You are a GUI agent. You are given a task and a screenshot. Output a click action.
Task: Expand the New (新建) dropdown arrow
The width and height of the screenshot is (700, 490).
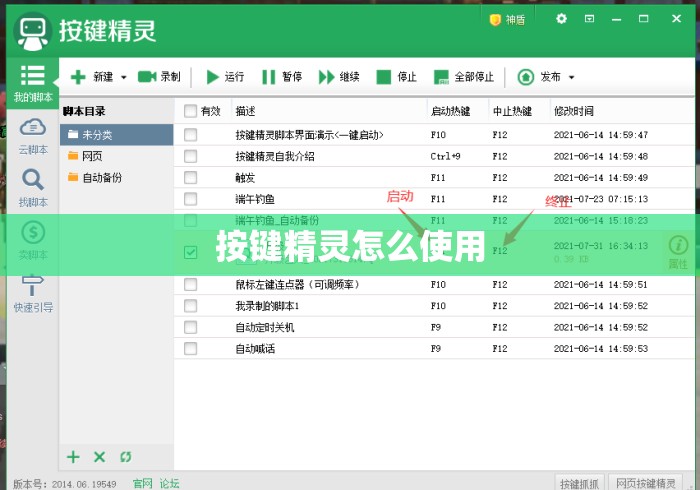124,78
